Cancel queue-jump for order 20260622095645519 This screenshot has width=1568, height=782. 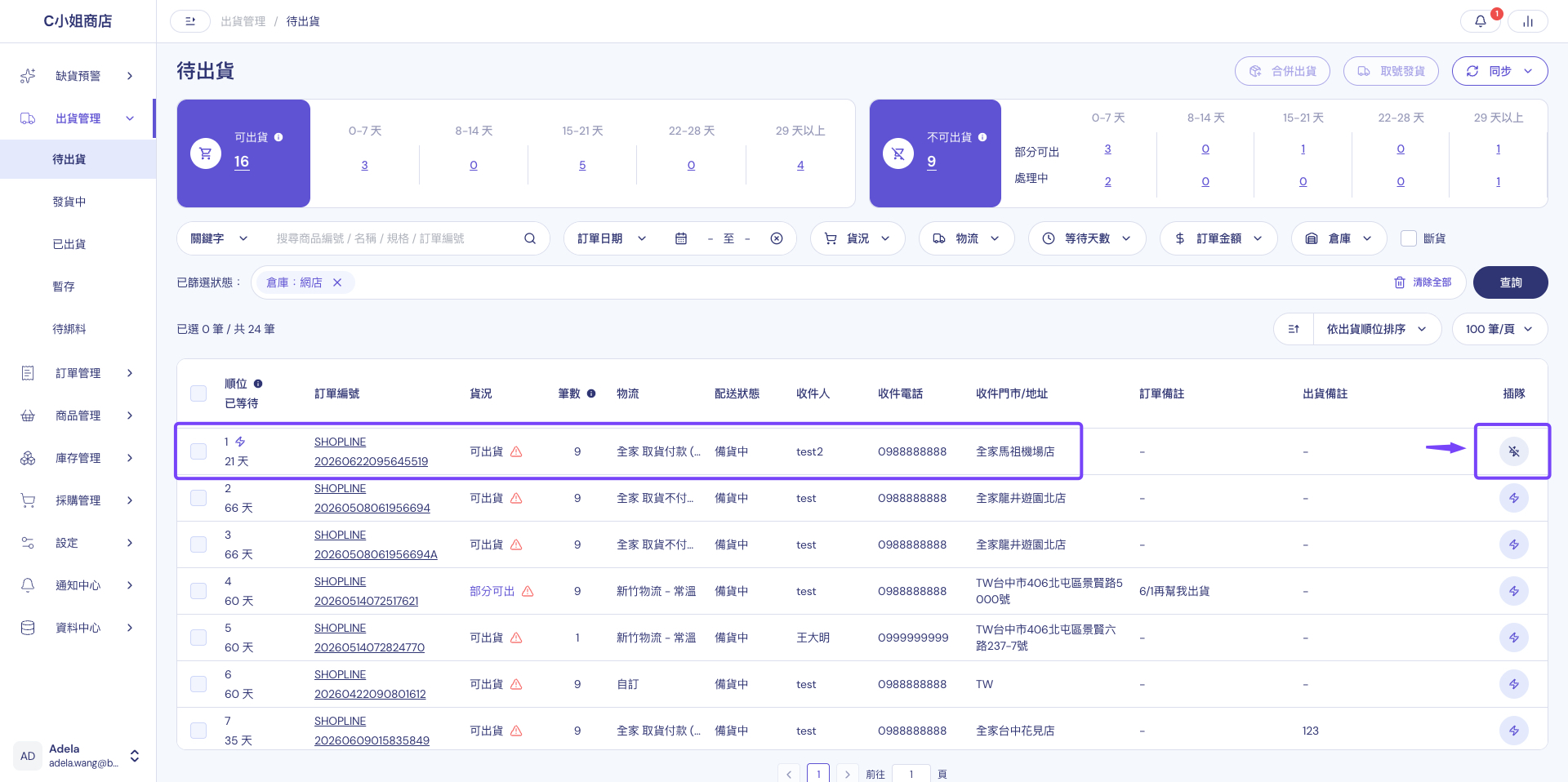click(x=1514, y=451)
